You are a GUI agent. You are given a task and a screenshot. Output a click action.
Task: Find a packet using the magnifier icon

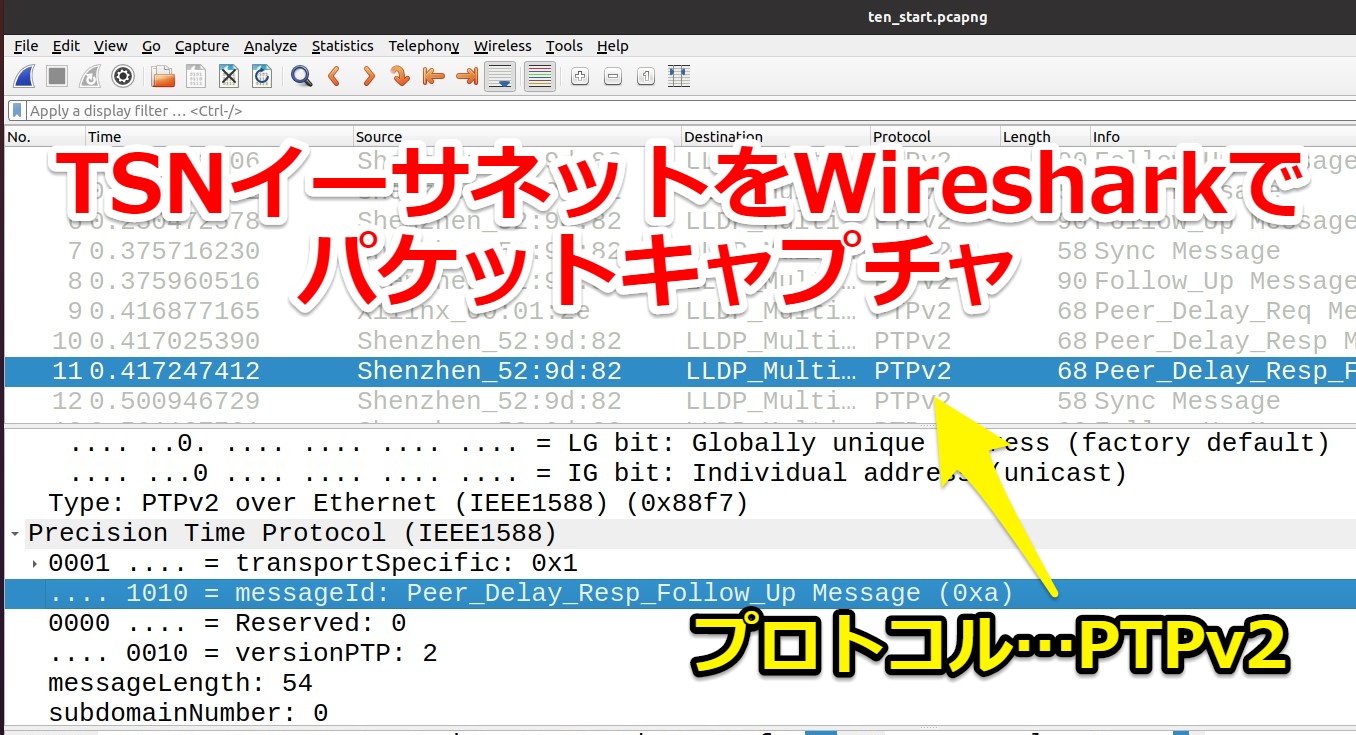click(301, 76)
